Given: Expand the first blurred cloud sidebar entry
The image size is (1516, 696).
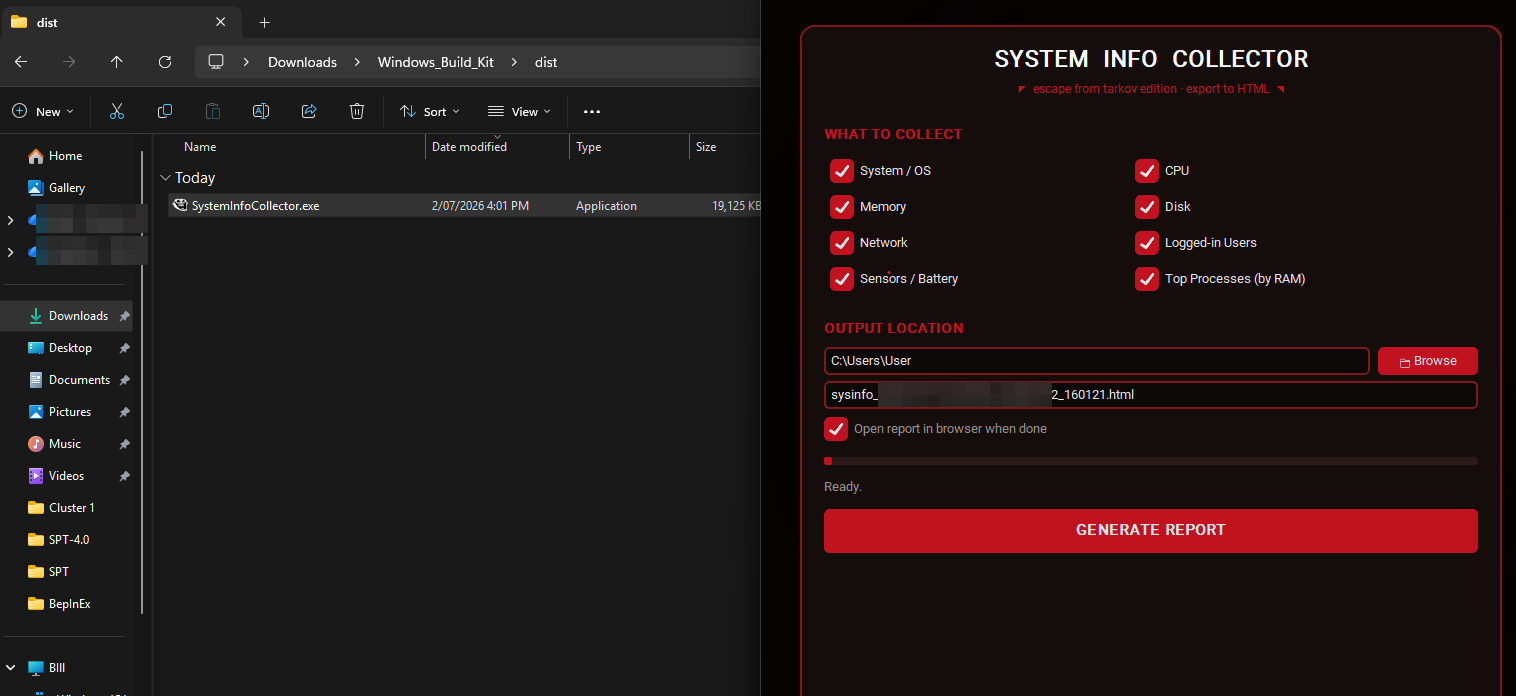Looking at the screenshot, I should click(11, 220).
